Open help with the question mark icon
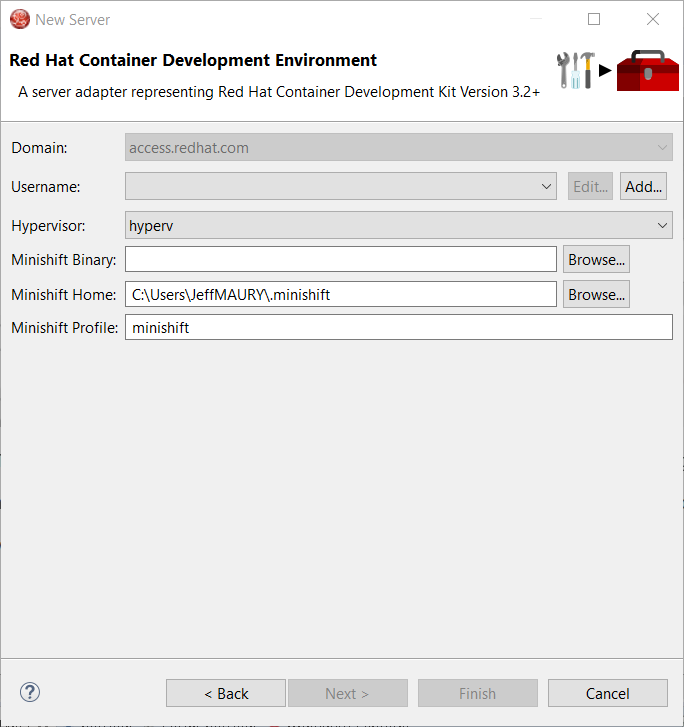This screenshot has height=727, width=684. pyautogui.click(x=30, y=692)
